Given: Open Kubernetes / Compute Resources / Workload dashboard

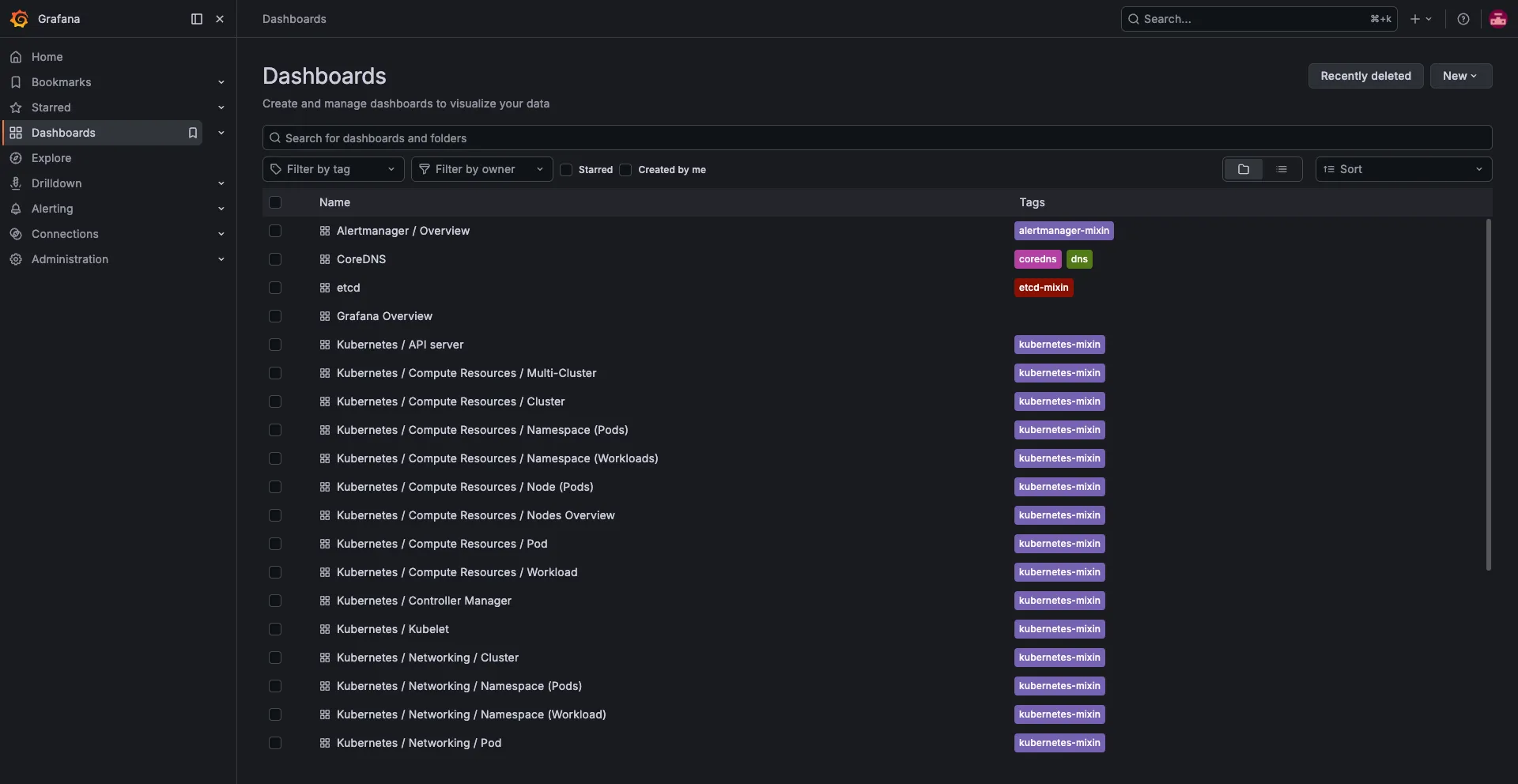Looking at the screenshot, I should [457, 572].
